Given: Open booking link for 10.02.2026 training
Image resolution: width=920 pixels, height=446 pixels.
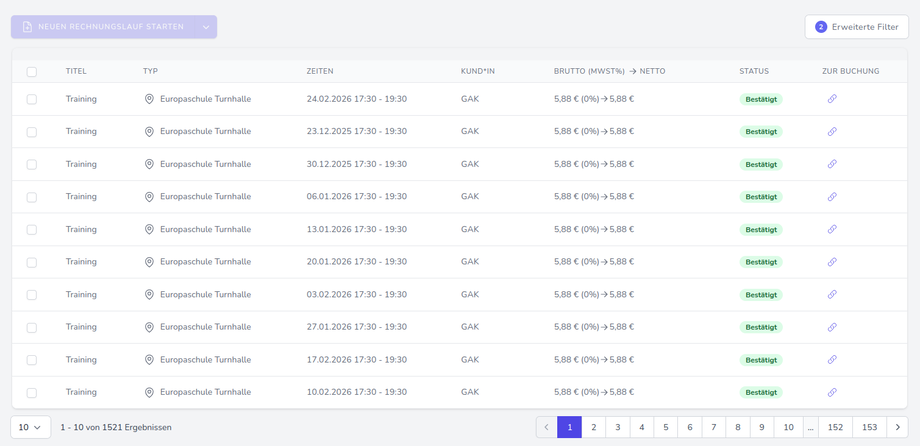Looking at the screenshot, I should (x=831, y=392).
